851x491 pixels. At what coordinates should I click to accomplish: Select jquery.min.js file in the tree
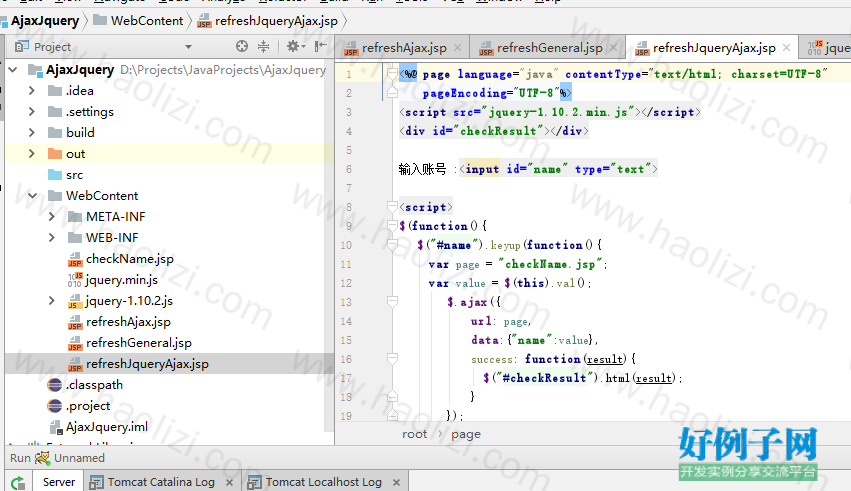click(x=122, y=280)
